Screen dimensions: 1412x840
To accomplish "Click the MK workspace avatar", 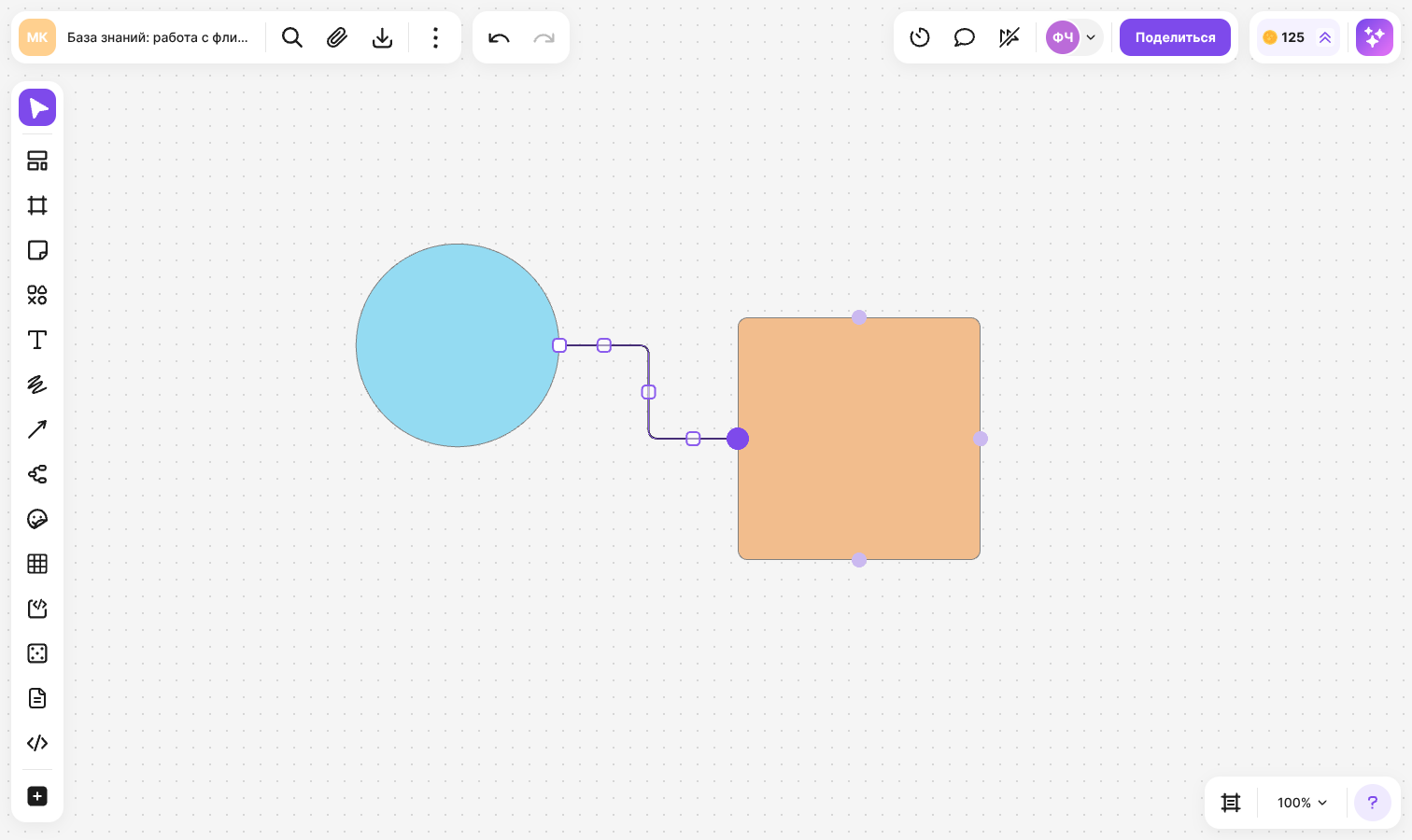I will pyautogui.click(x=37, y=37).
